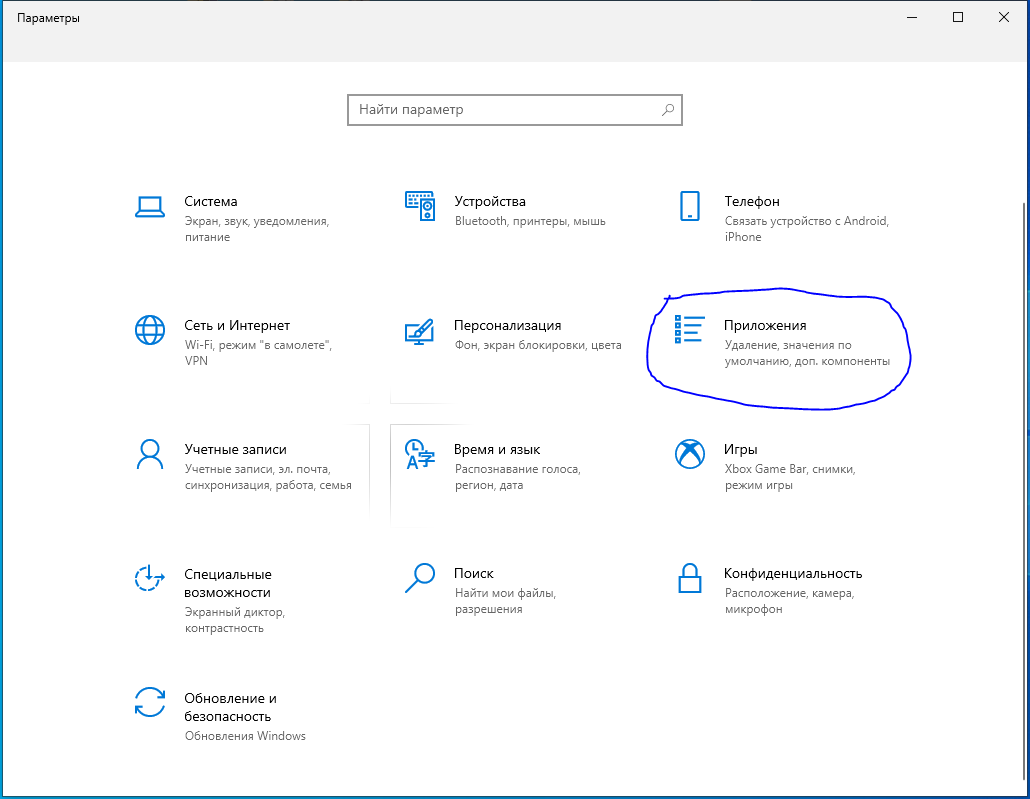Click the text 'Удаление, значения по умолчанию, доп. компоненты'
This screenshot has height=799, width=1030.
[x=807, y=354]
